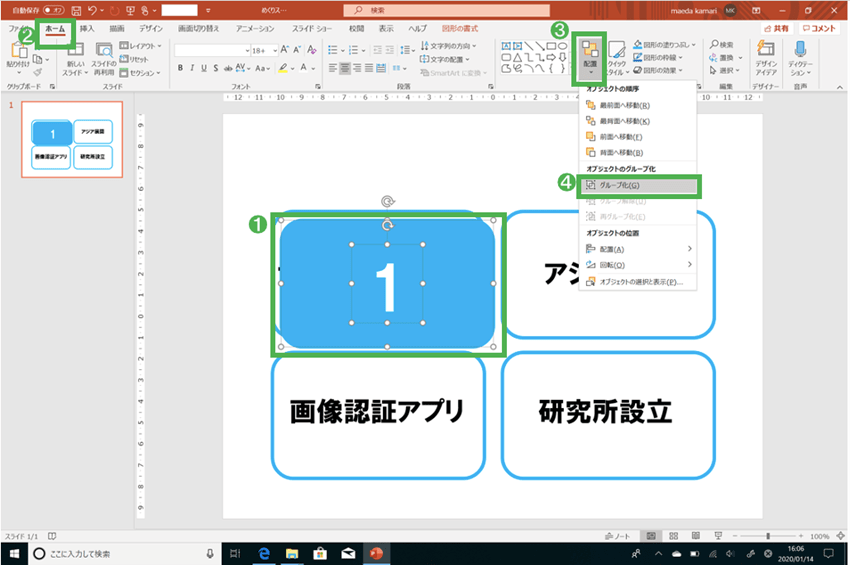Click the numbered list icon
Screen dimensions: 850x565
(353, 50)
